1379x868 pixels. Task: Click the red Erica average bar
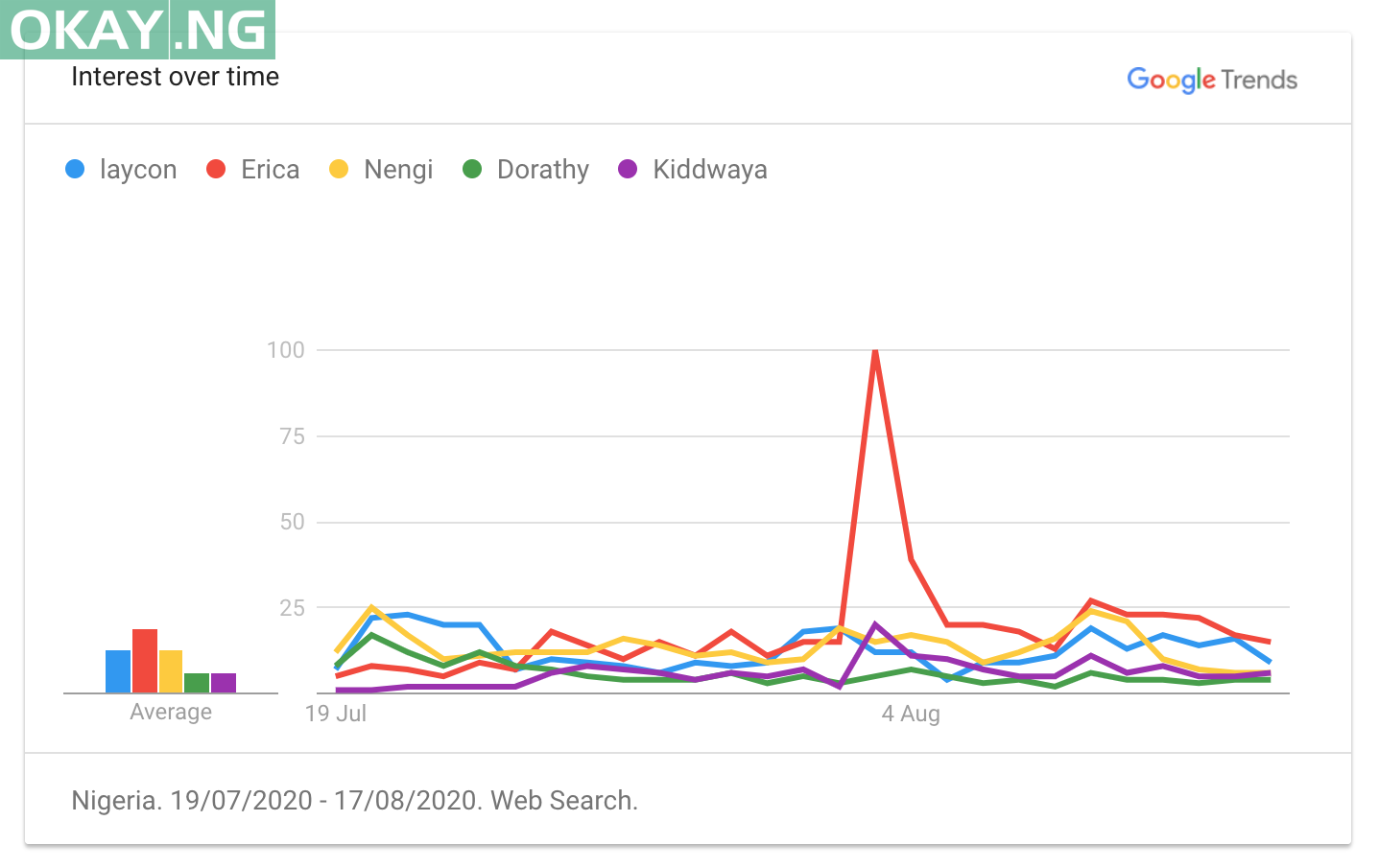145,661
